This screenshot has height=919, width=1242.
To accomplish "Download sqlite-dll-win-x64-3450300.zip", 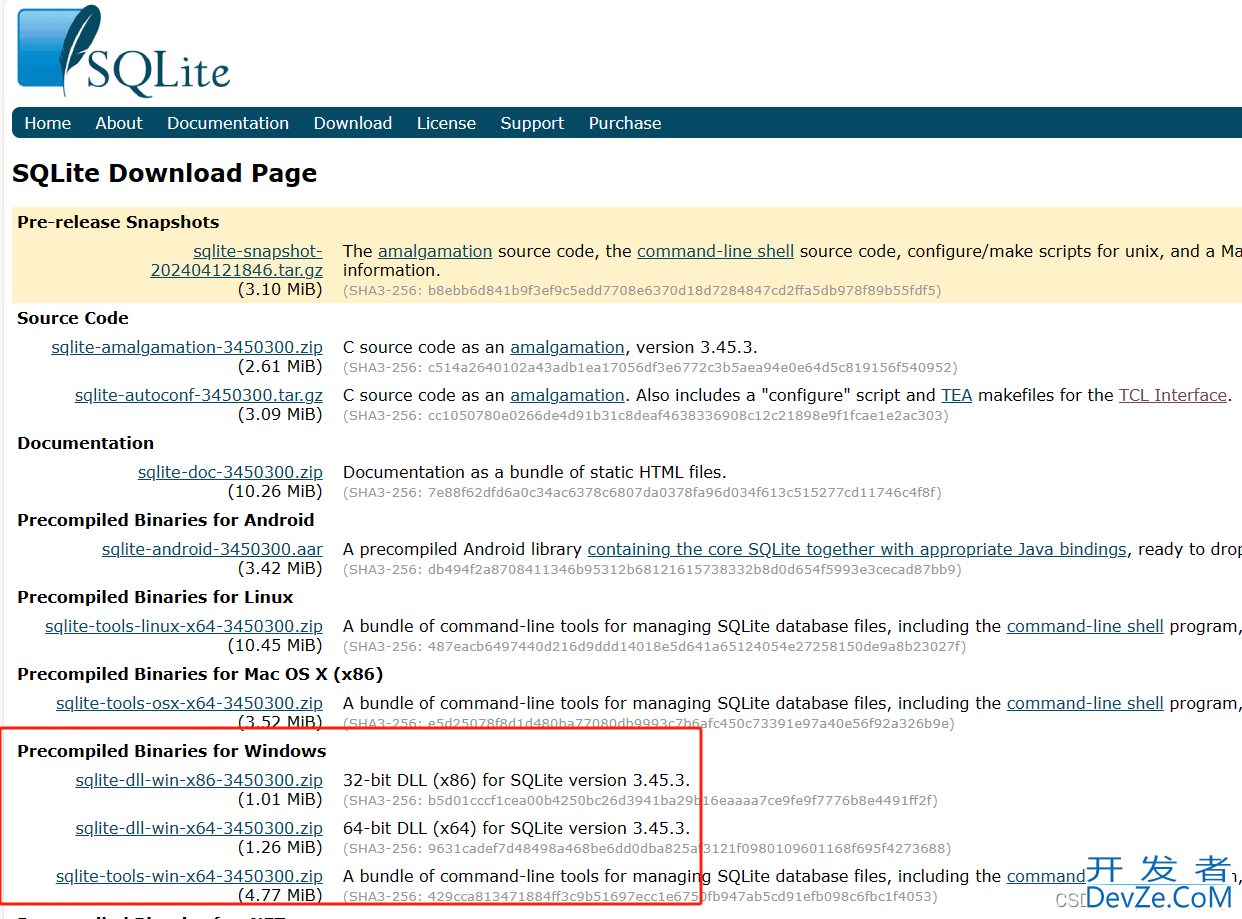I will pos(199,828).
